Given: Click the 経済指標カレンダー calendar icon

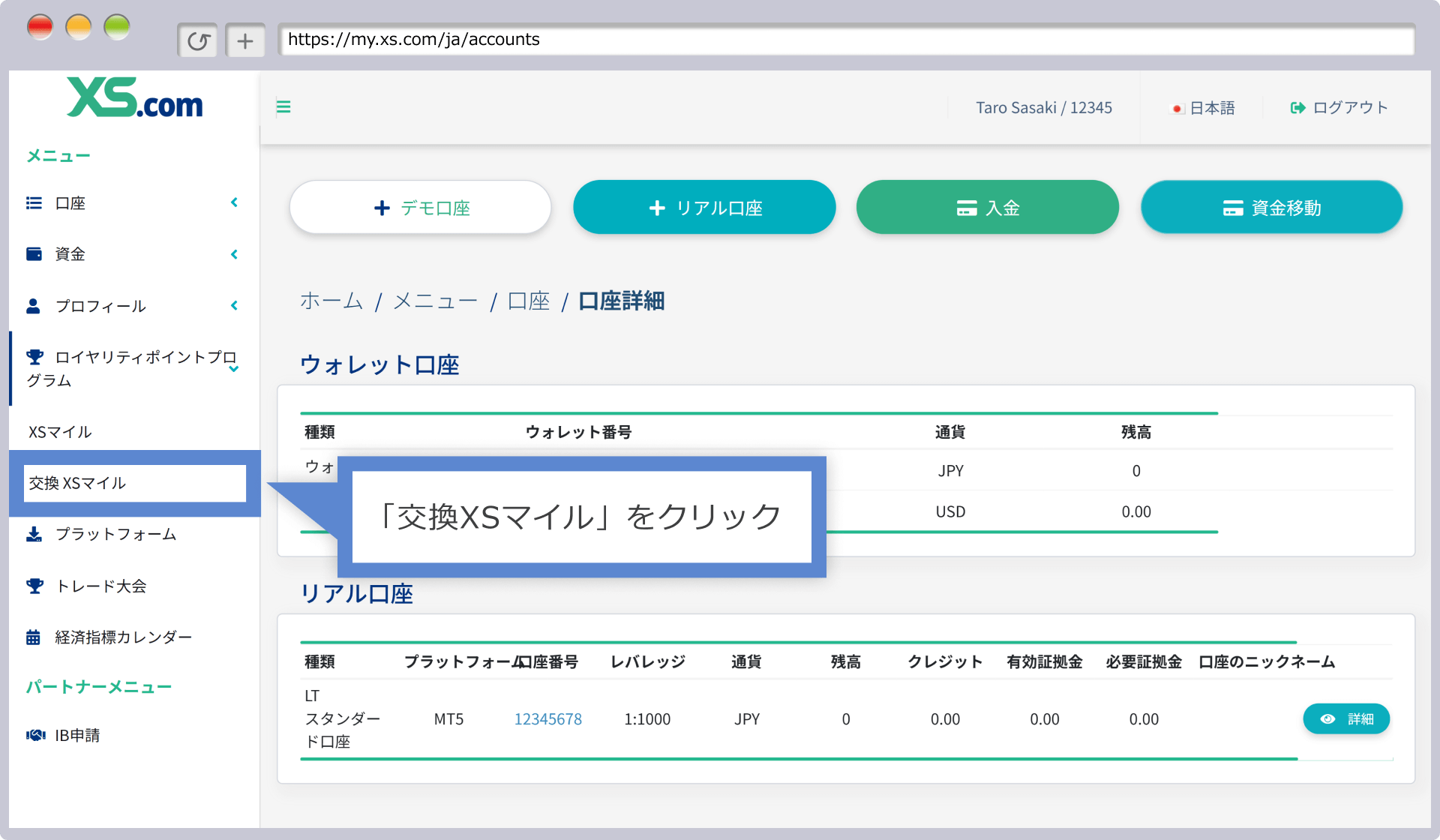Looking at the screenshot, I should tap(33, 637).
